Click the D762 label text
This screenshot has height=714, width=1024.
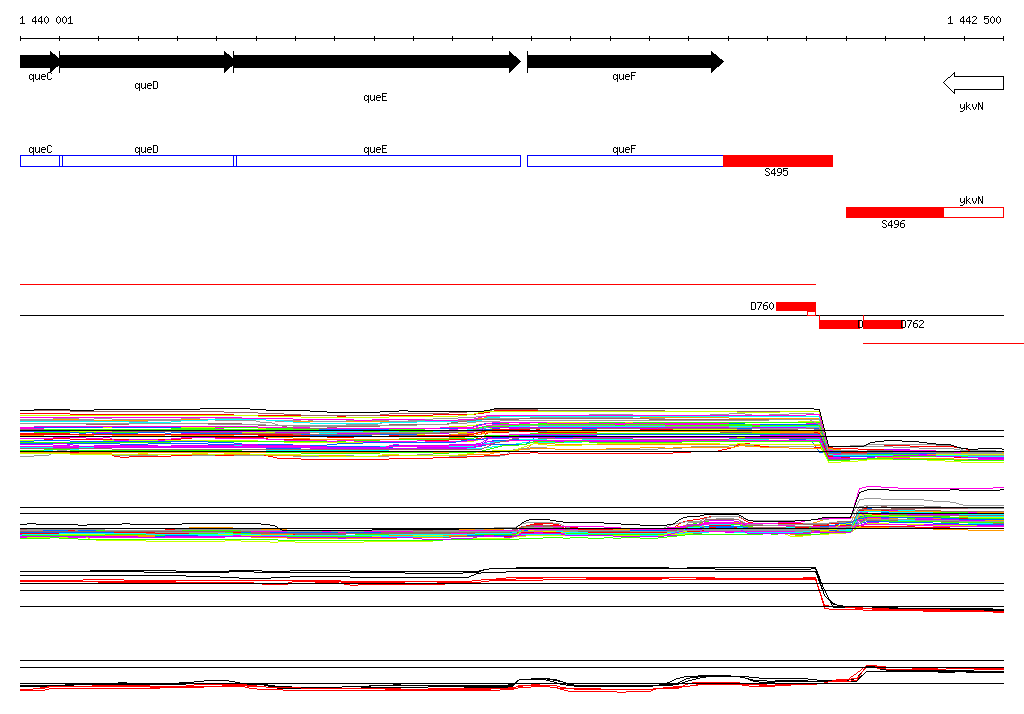coord(912,324)
